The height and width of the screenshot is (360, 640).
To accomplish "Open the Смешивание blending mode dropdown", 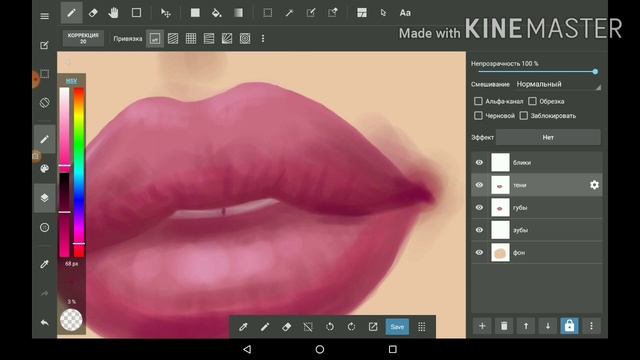I will [x=559, y=84].
